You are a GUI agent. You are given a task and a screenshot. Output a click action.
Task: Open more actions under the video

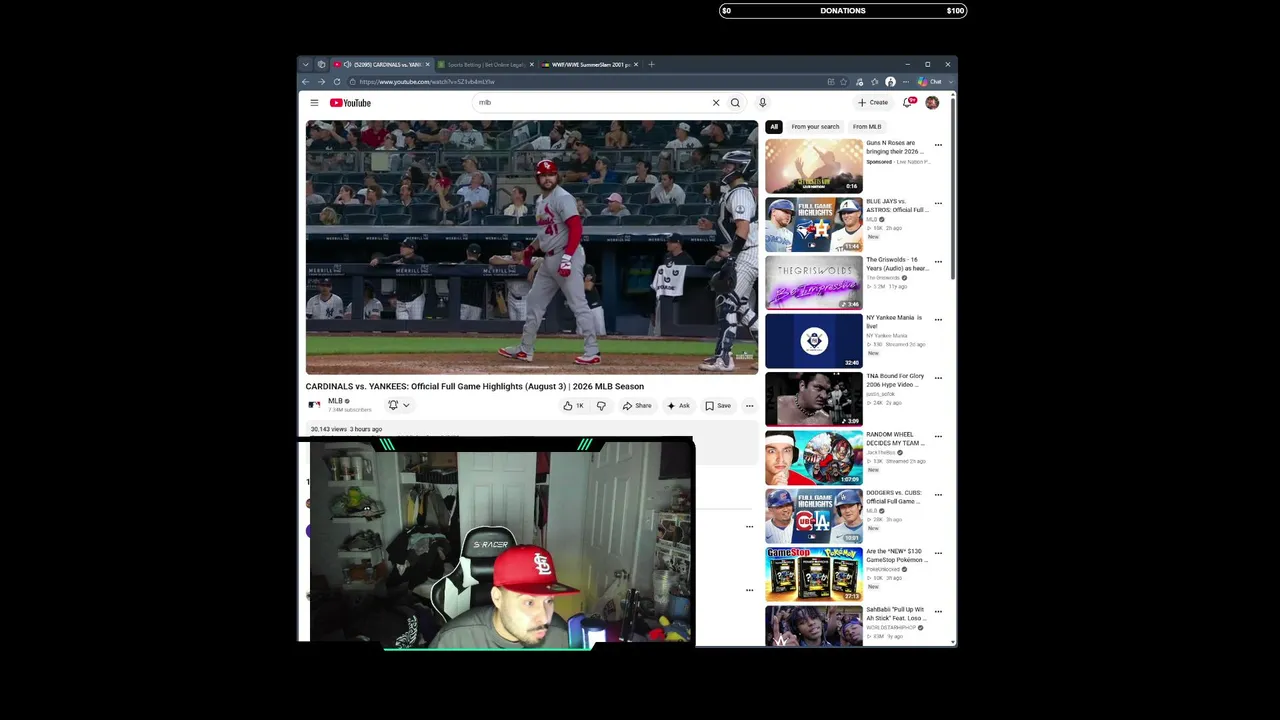click(749, 406)
